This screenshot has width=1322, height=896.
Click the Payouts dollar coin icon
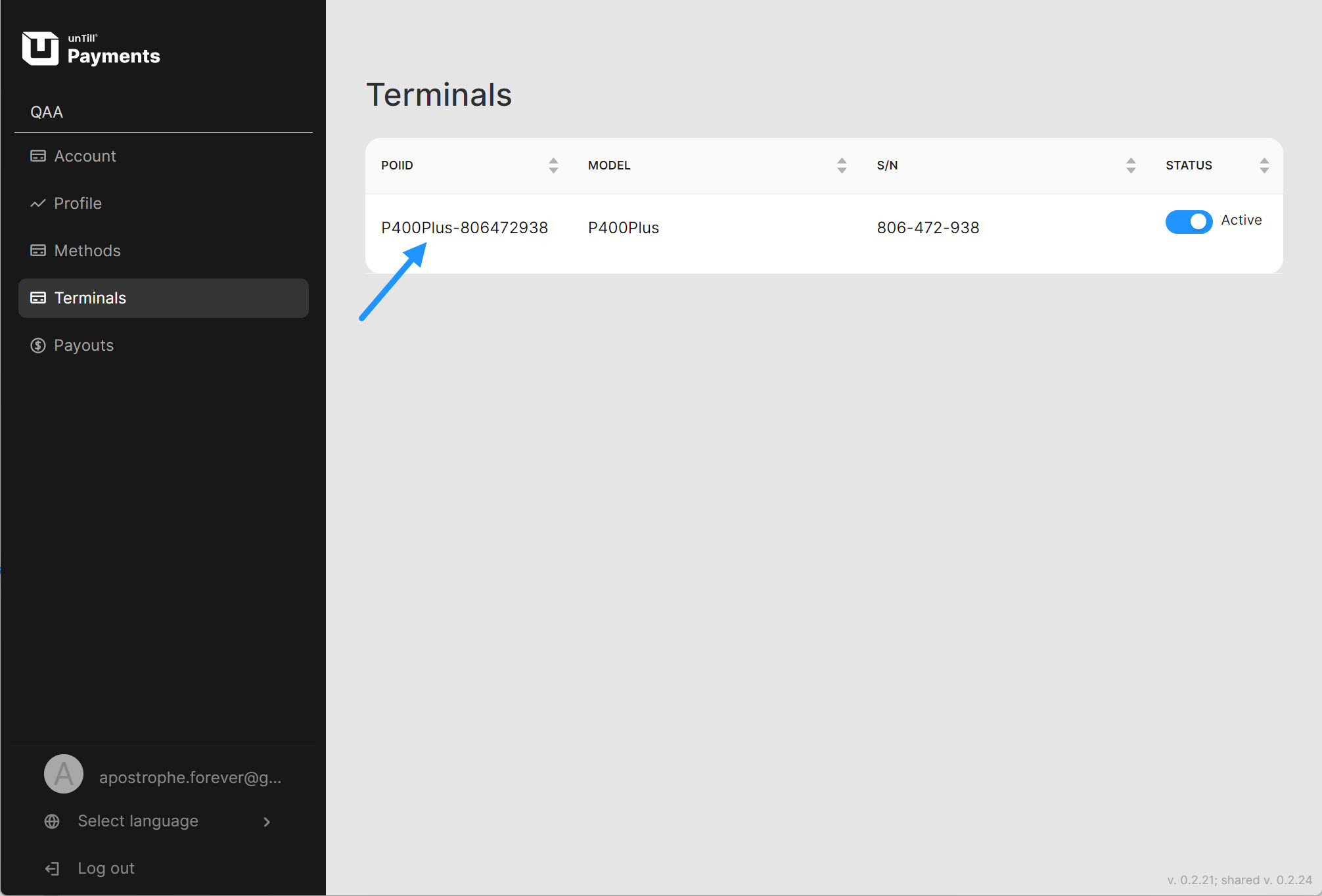(x=38, y=346)
